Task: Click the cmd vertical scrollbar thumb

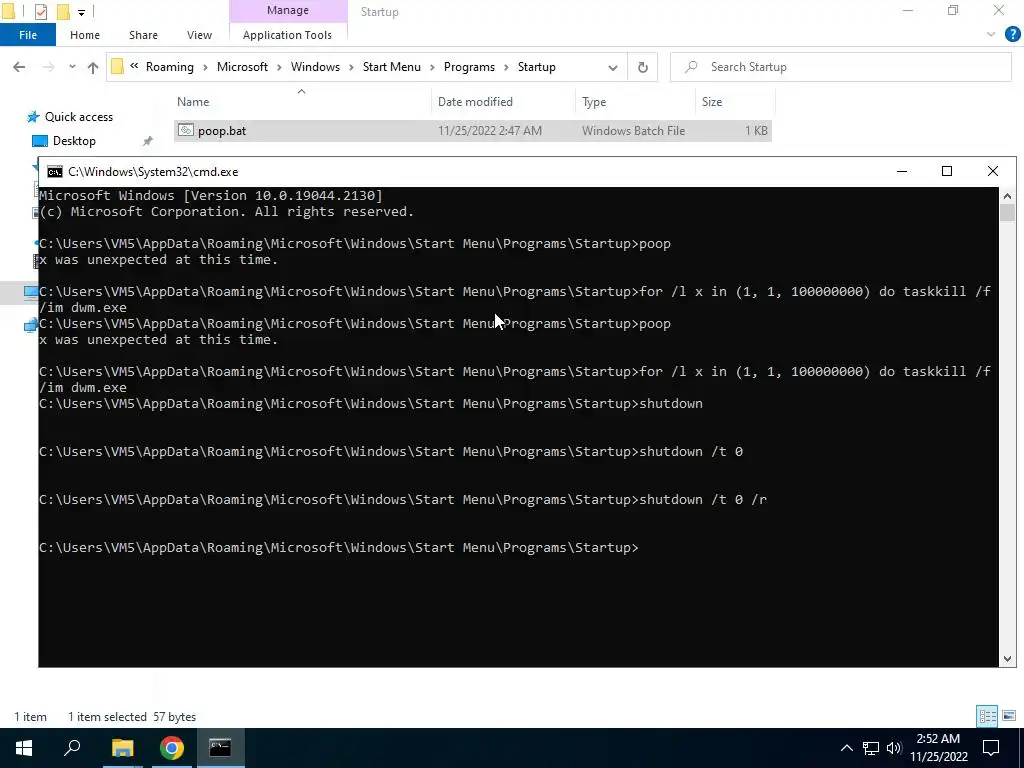Action: coord(1007,212)
